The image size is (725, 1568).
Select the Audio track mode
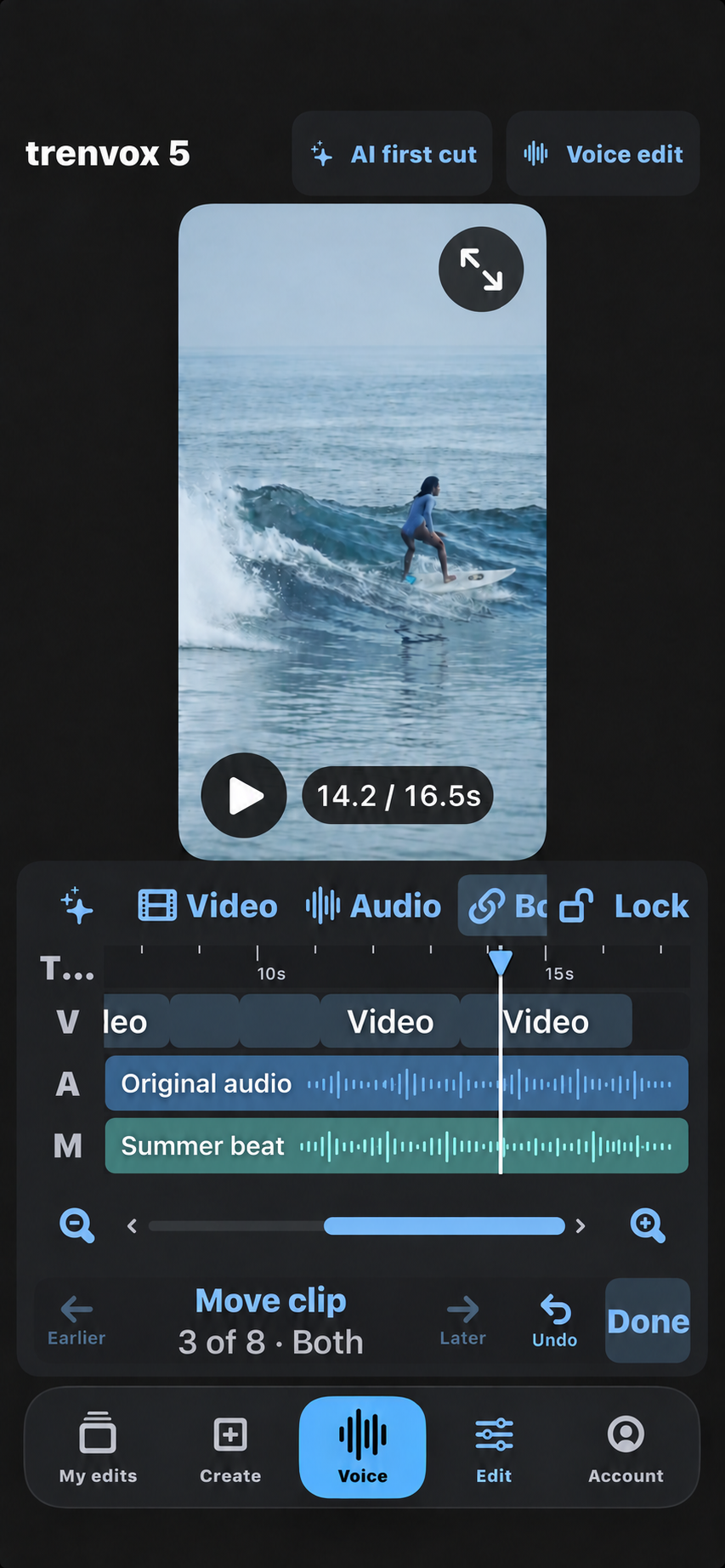374,906
